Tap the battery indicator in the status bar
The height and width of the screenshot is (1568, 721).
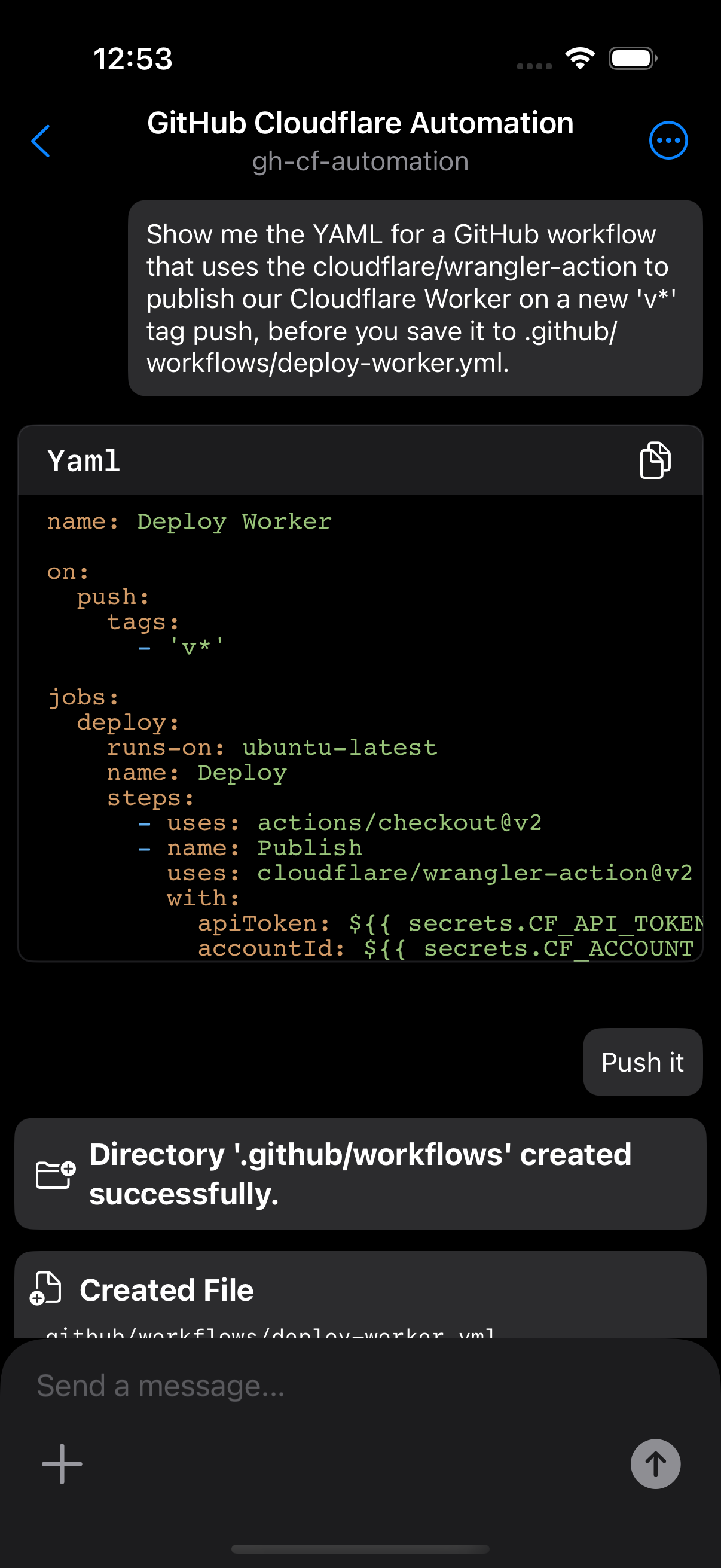point(630,58)
